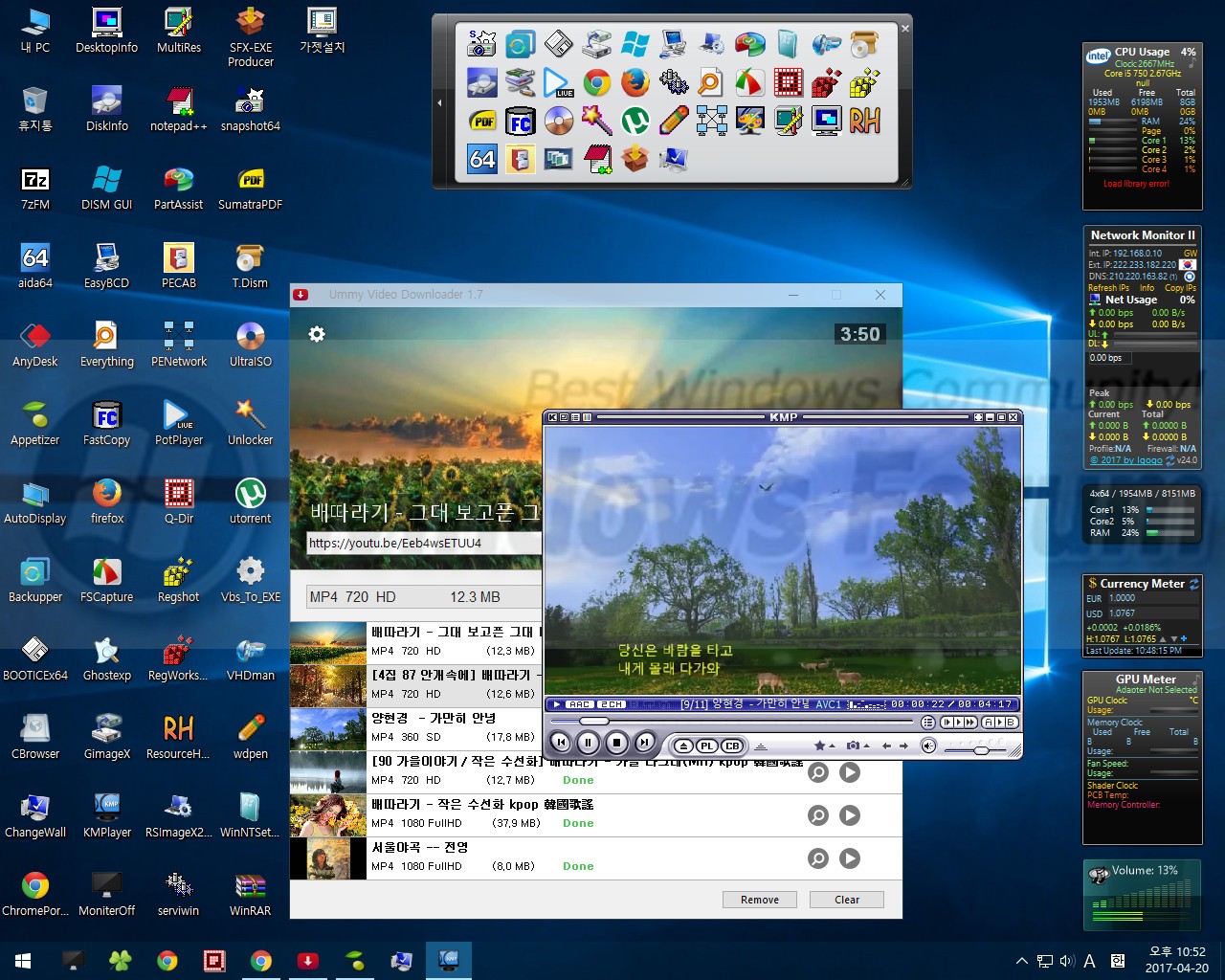The image size is (1225, 980).
Task: Skip to previous track in KMP
Action: pyautogui.click(x=561, y=742)
